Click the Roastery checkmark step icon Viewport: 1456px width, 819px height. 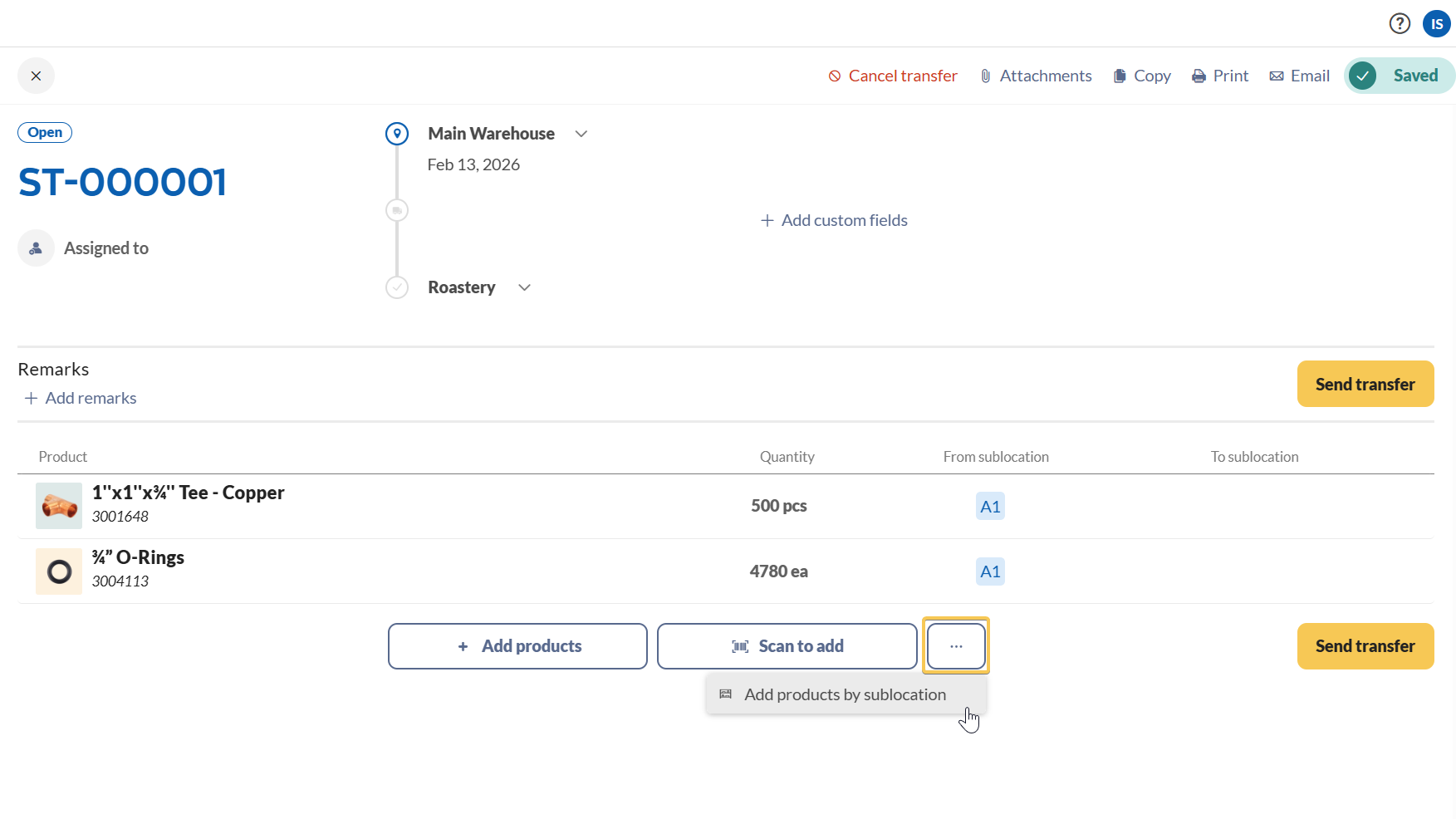[397, 287]
